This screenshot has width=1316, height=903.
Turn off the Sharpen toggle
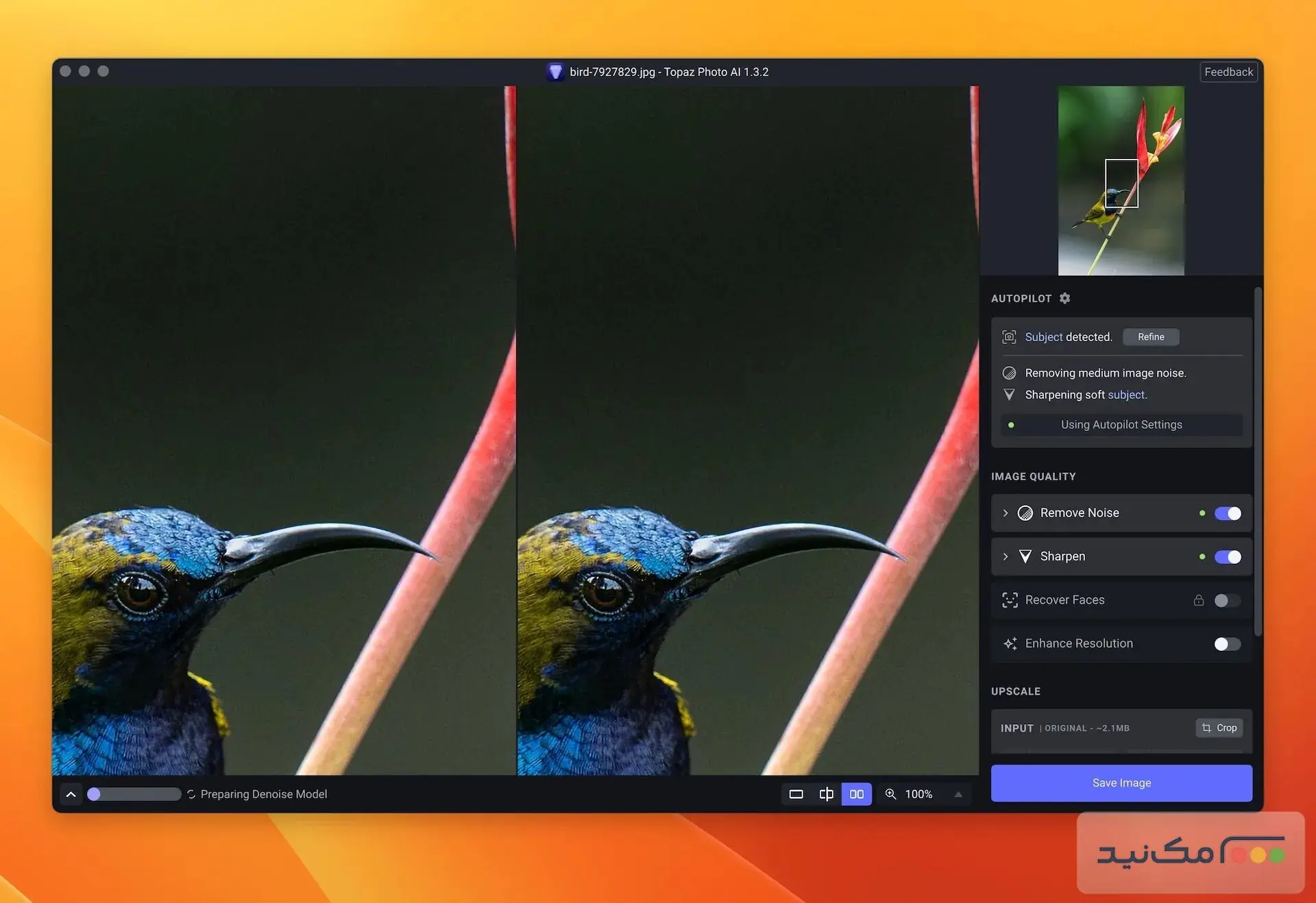coord(1228,556)
